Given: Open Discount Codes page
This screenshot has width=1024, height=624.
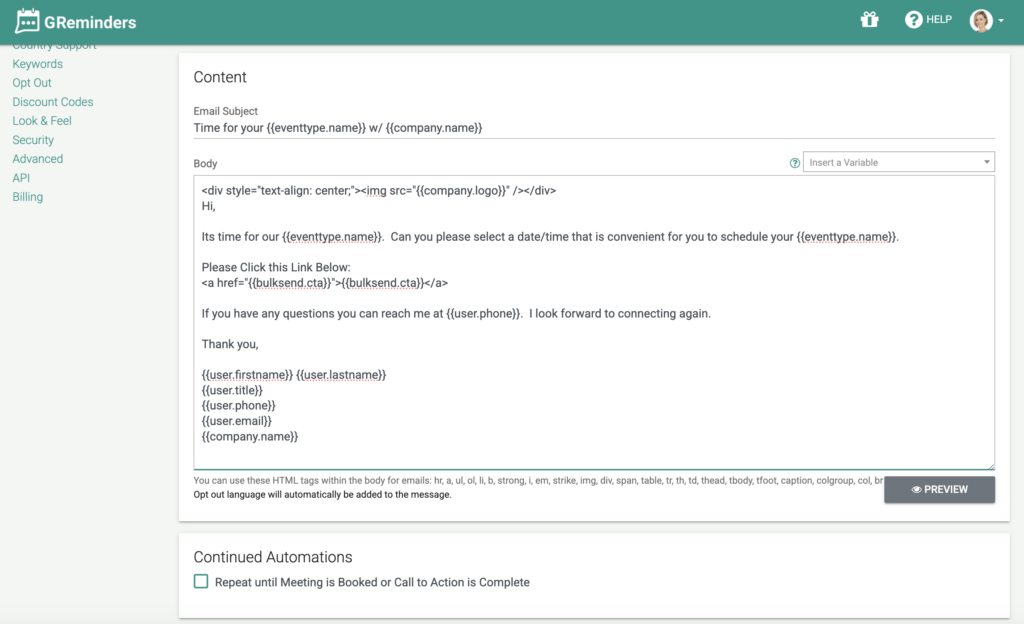Looking at the screenshot, I should (53, 102).
